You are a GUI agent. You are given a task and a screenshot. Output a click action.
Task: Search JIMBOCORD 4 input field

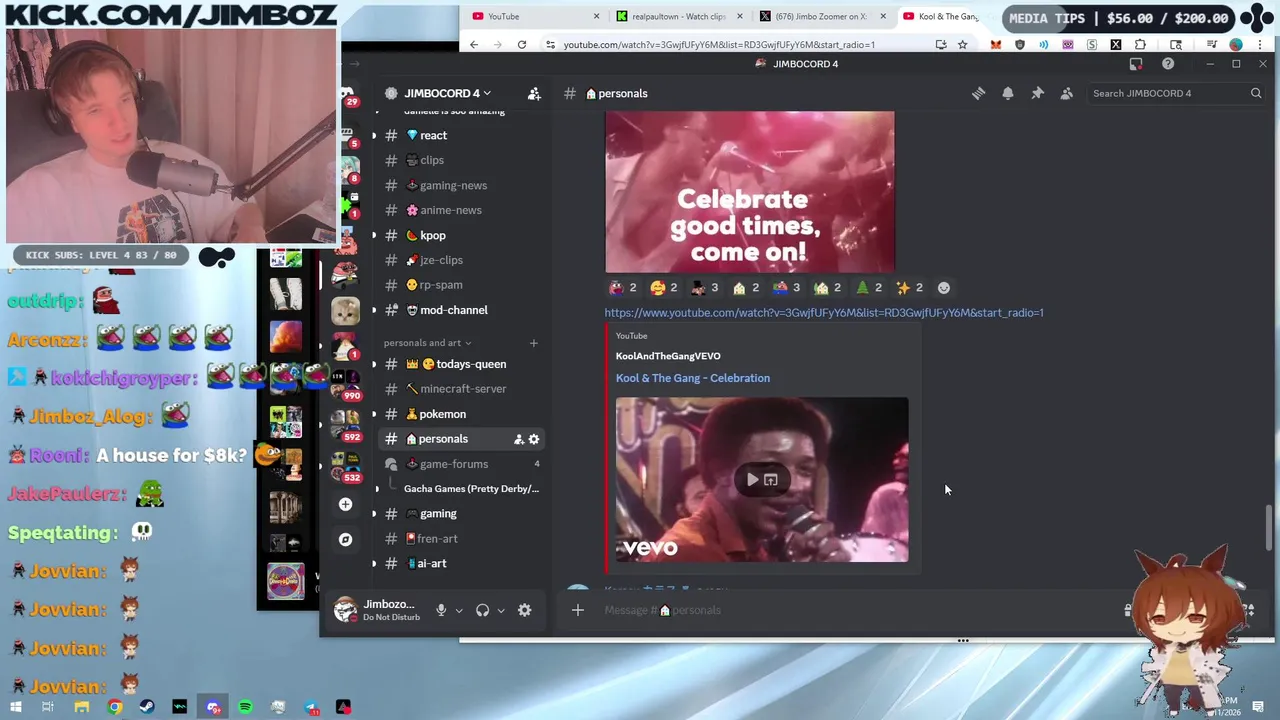coord(1175,93)
